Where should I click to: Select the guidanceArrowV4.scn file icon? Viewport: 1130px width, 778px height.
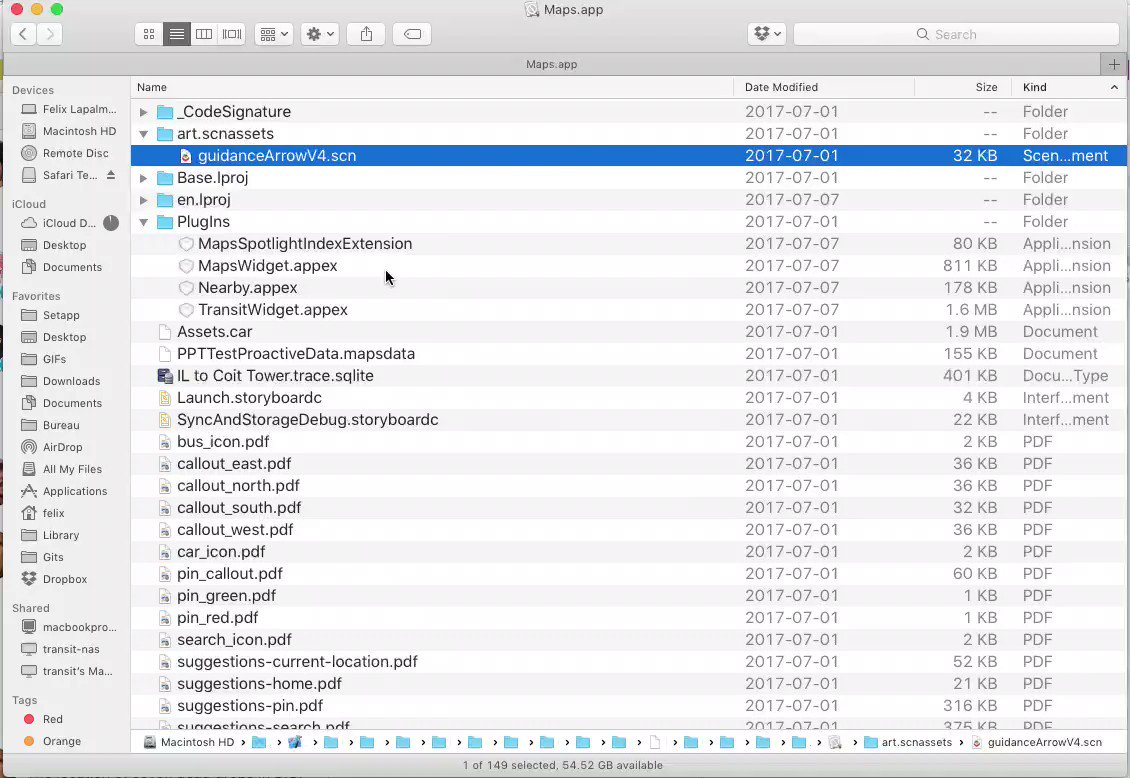[186, 156]
